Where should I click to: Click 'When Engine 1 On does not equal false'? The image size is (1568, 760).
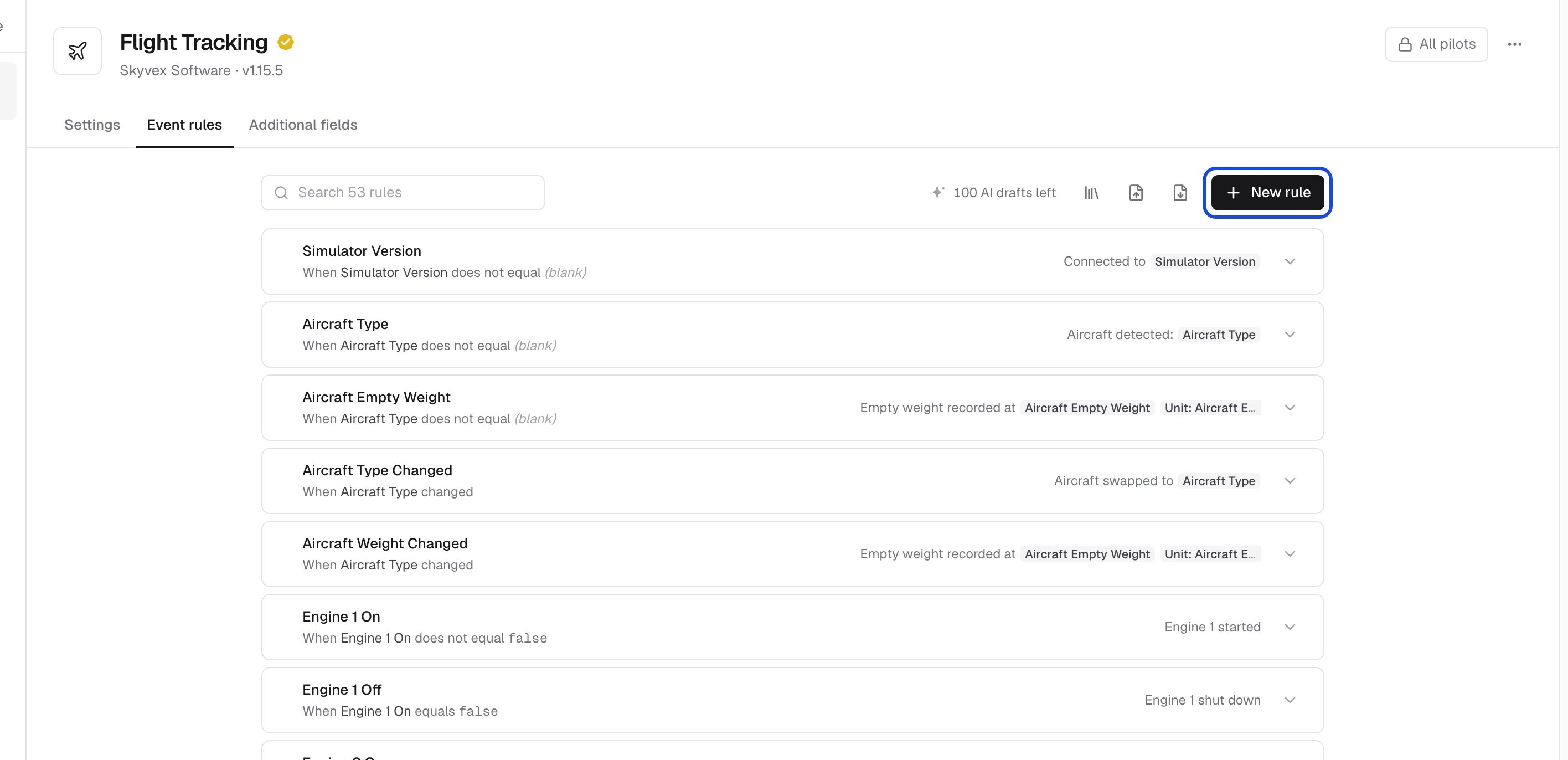[425, 638]
